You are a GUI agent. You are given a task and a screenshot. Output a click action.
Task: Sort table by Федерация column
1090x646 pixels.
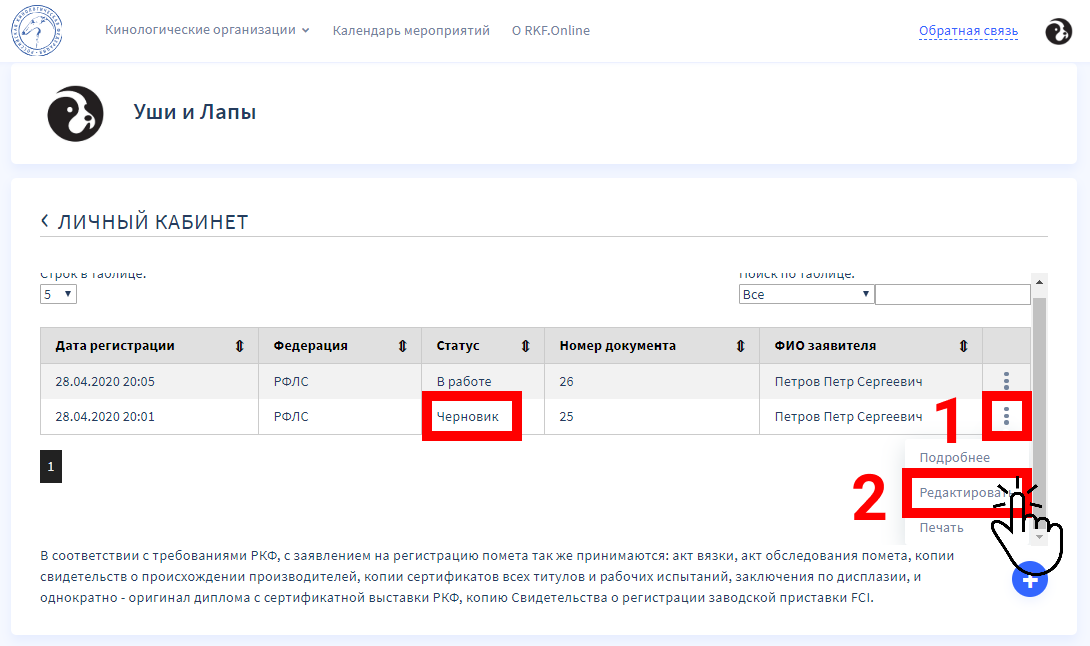point(402,346)
